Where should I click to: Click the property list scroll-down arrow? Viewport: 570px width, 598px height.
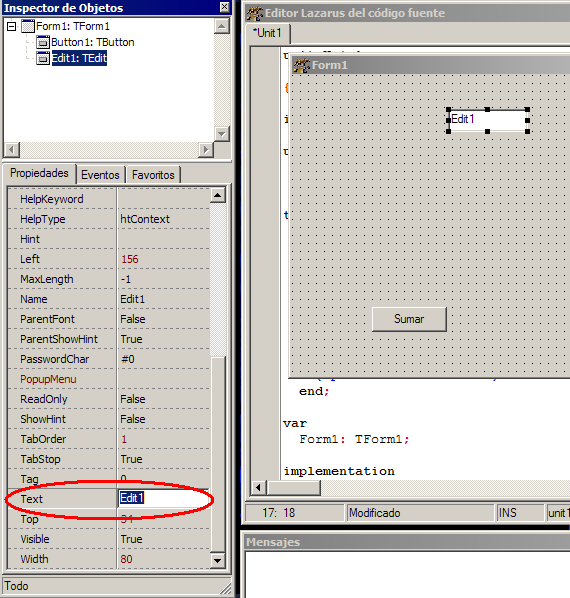(x=218, y=560)
